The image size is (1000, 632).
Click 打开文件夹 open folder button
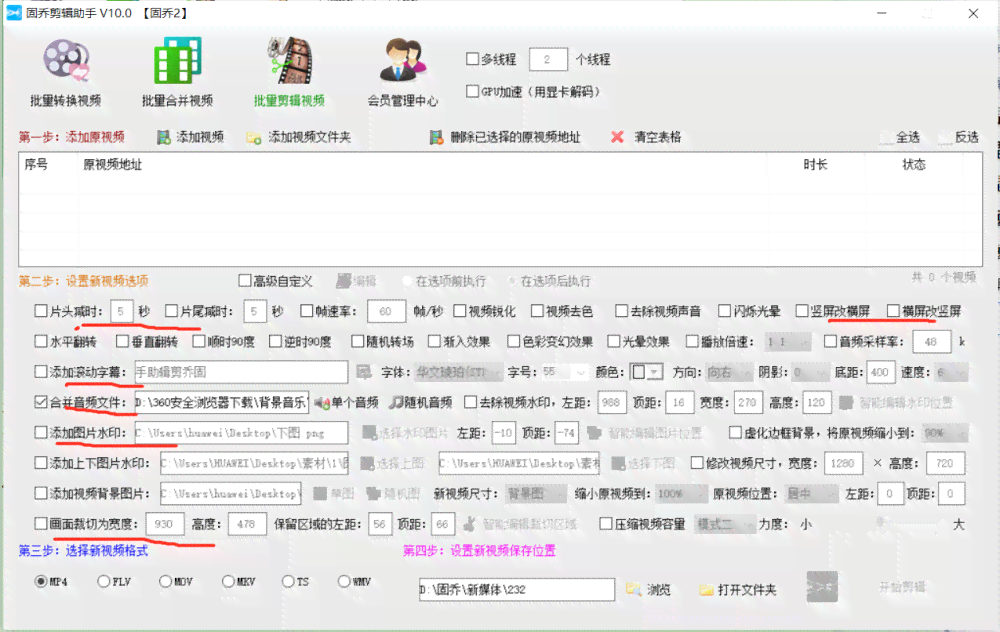[x=739, y=590]
